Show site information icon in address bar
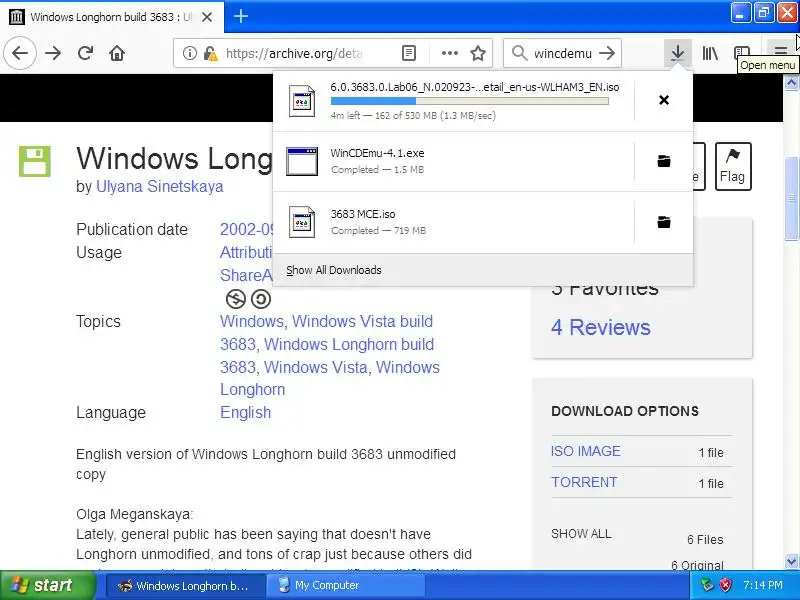The width and height of the screenshot is (800, 600). [189, 53]
